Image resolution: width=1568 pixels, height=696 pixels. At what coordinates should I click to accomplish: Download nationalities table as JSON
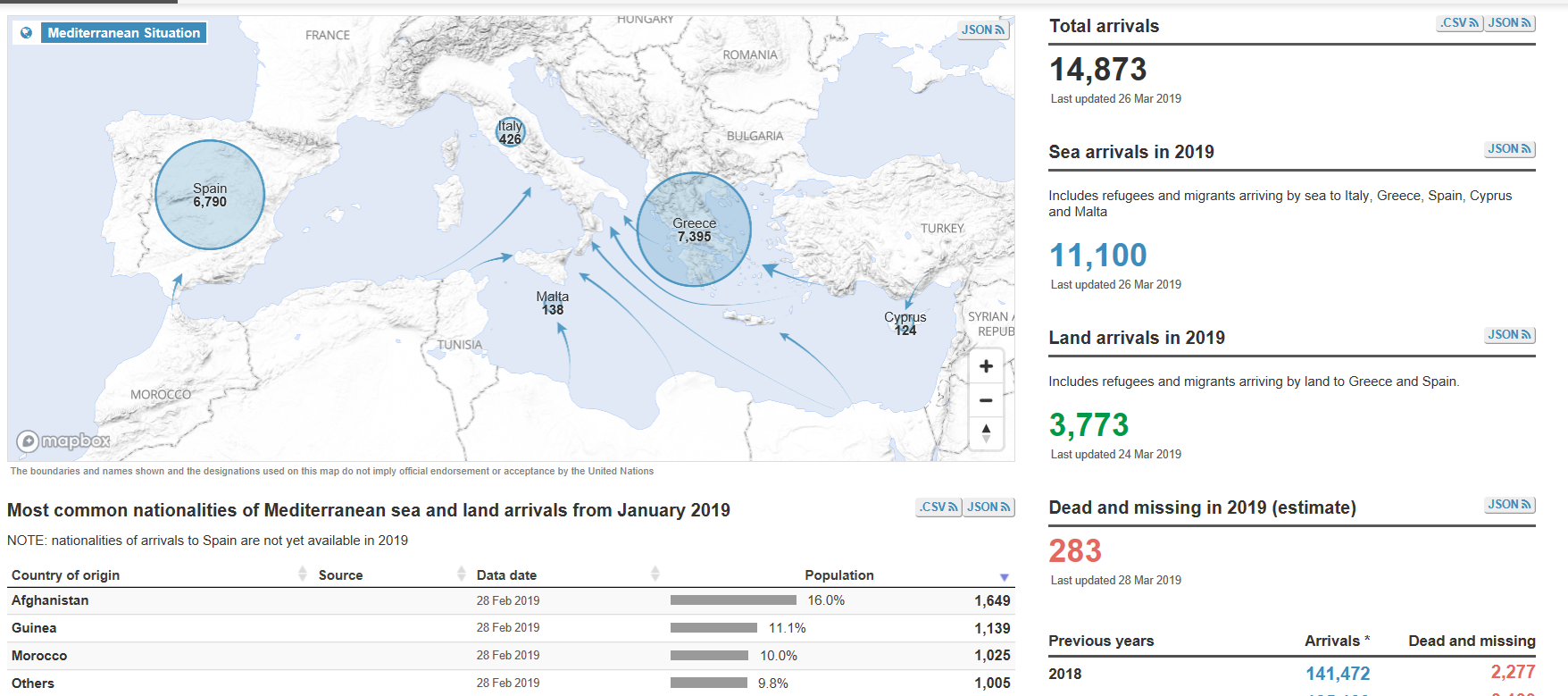pyautogui.click(x=989, y=507)
